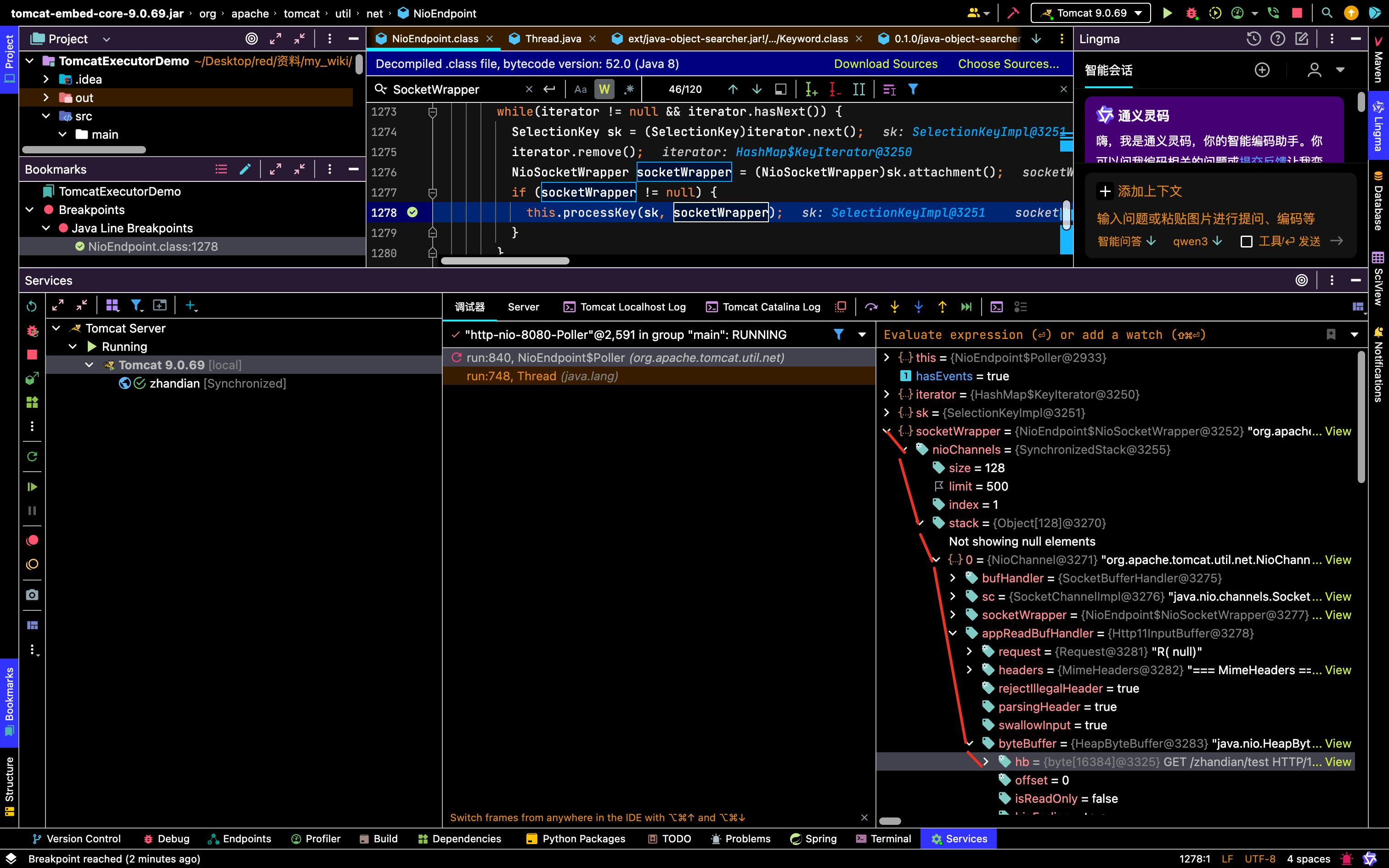Open Tomcat 9.0.69 run configuration dropdown
The image size is (1389, 868).
pyautogui.click(x=1090, y=13)
